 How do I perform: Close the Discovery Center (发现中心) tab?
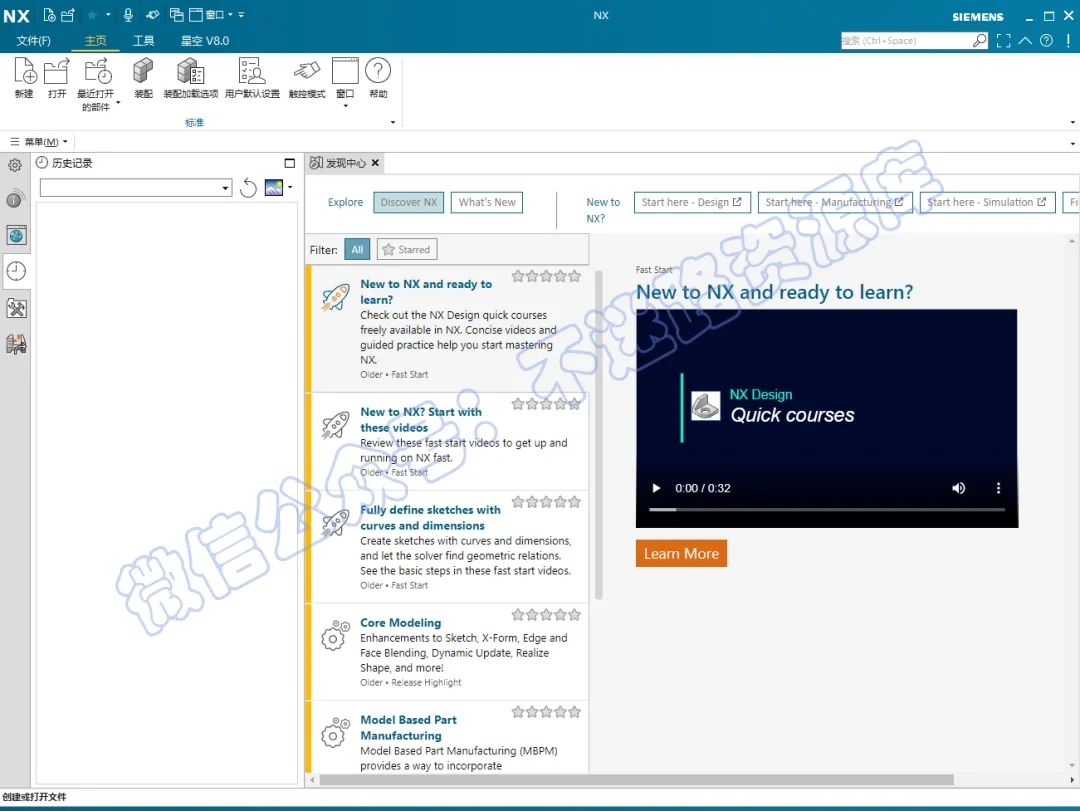375,163
